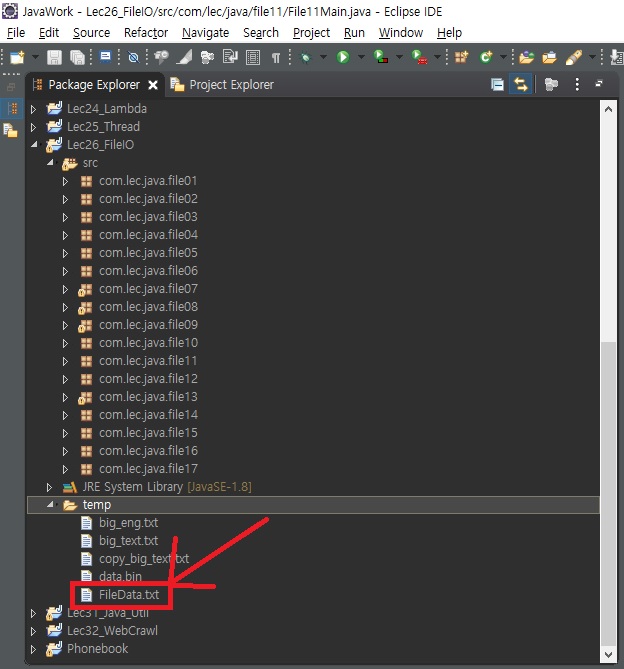This screenshot has width=624, height=669.
Task: Collapse the temp folder
Action: [x=50, y=504]
